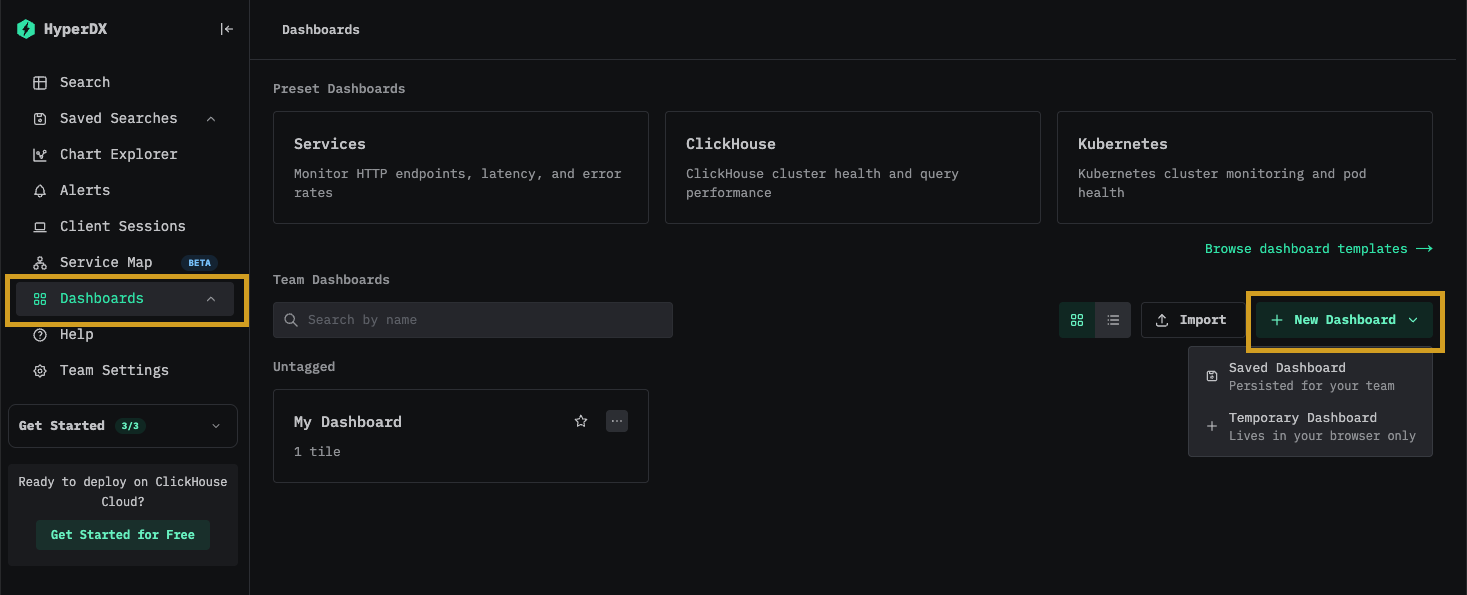Expand the Get Started checklist

coord(216,426)
